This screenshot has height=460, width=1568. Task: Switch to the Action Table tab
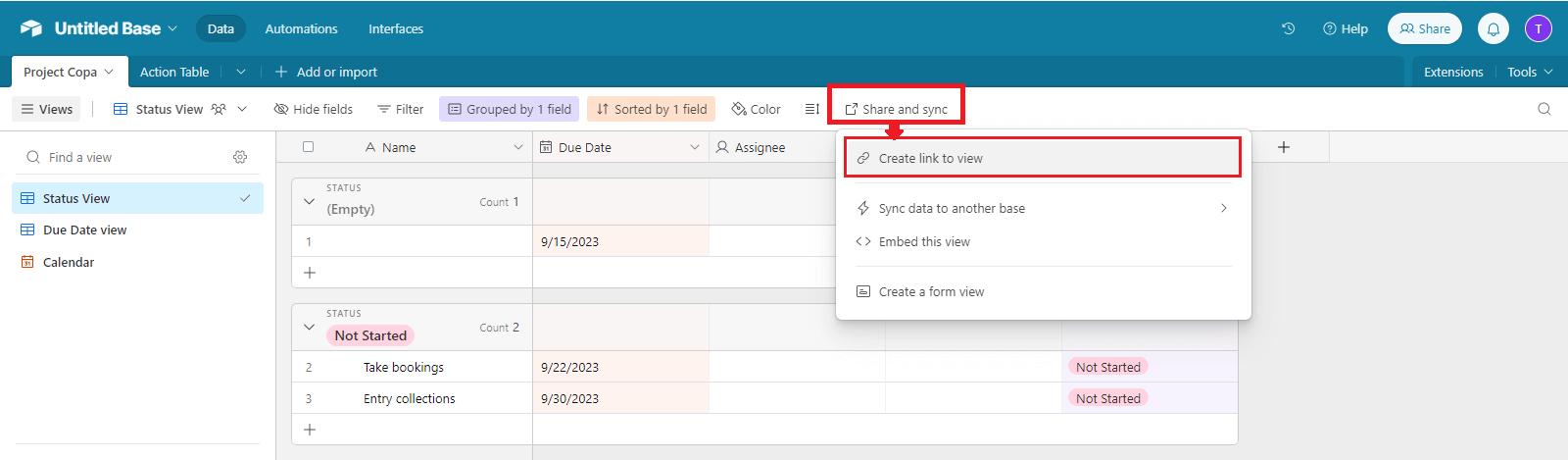click(x=174, y=72)
